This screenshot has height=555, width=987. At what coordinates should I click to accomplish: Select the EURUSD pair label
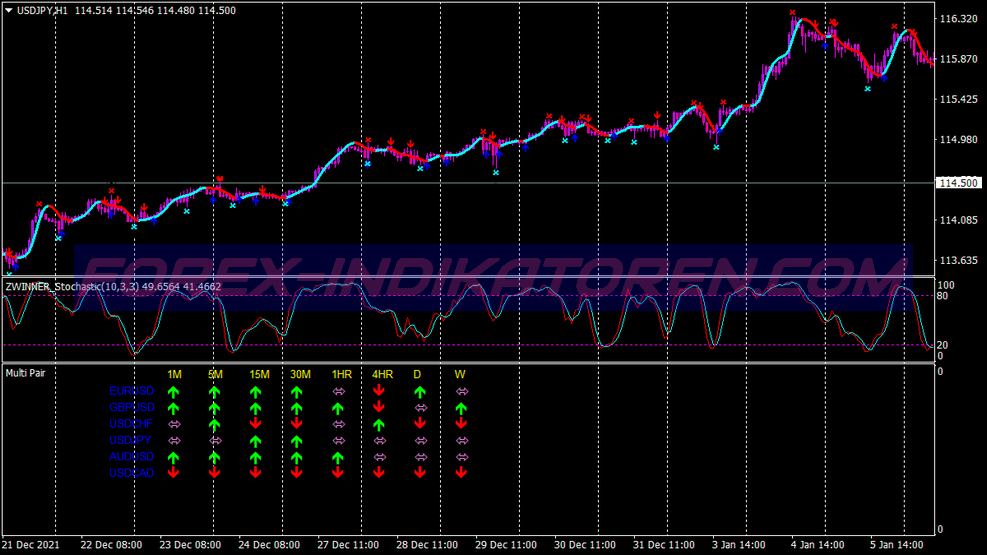pyautogui.click(x=132, y=391)
